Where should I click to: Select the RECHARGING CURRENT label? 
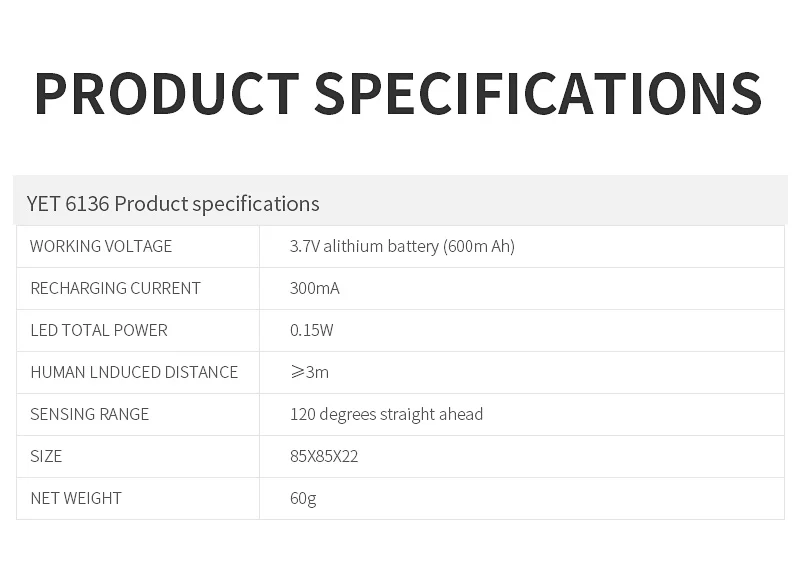point(115,288)
